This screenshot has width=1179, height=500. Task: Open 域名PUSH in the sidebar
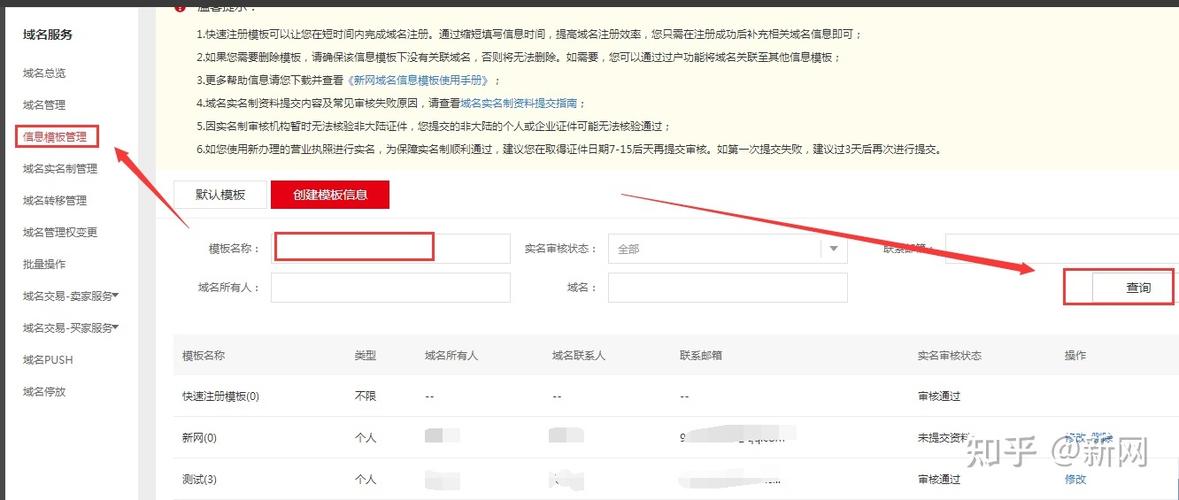coord(48,360)
